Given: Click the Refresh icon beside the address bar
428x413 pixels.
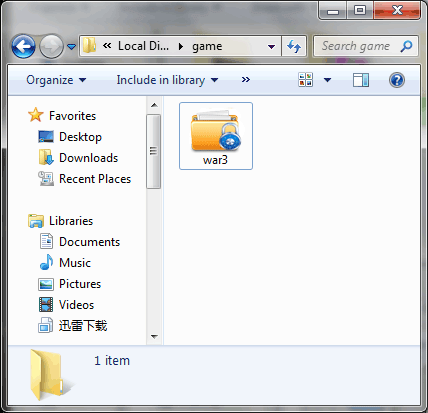Looking at the screenshot, I should (x=294, y=46).
